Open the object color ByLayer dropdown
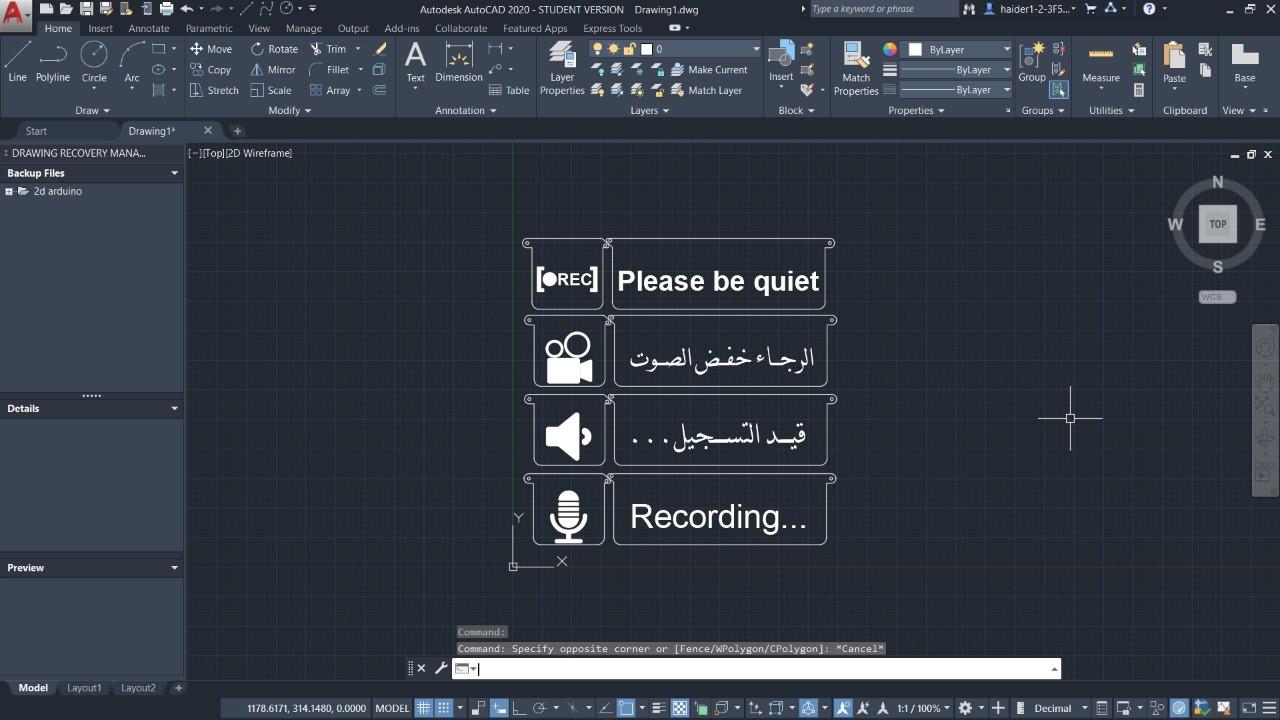 pos(959,49)
